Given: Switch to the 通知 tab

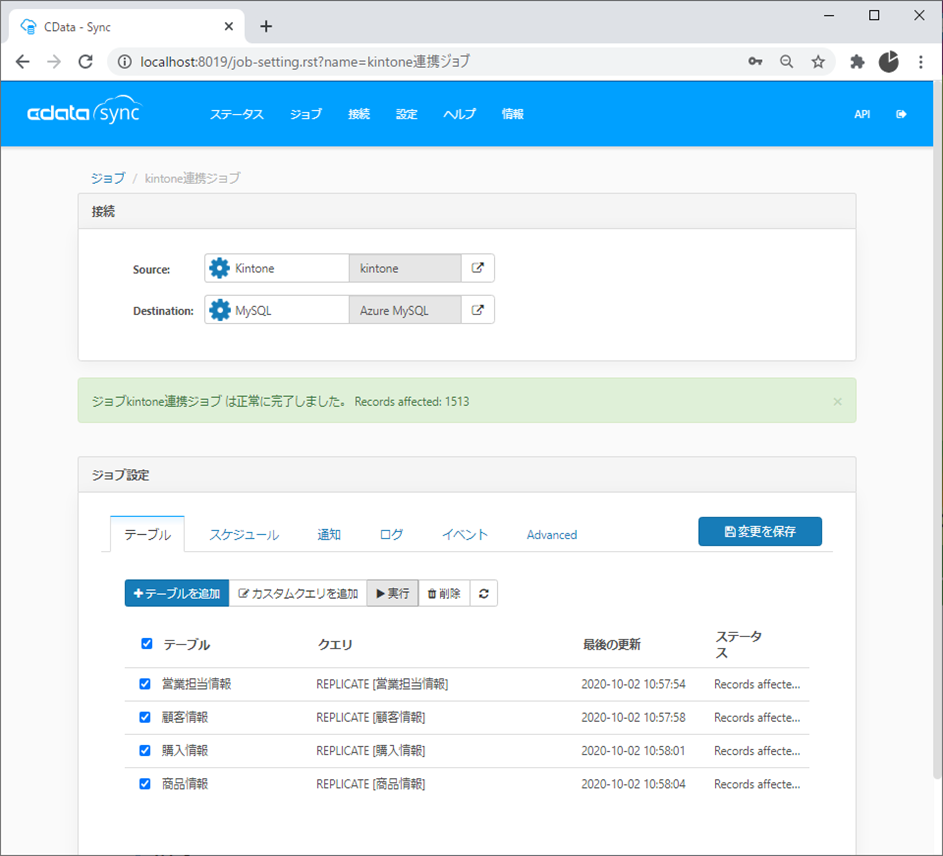Looking at the screenshot, I should click(x=329, y=535).
